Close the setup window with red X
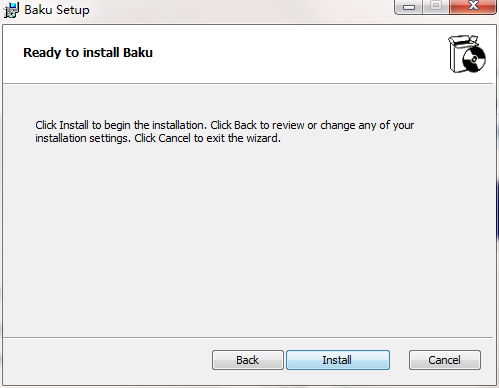Screen dimensions: 499x388 tap(473, 7)
